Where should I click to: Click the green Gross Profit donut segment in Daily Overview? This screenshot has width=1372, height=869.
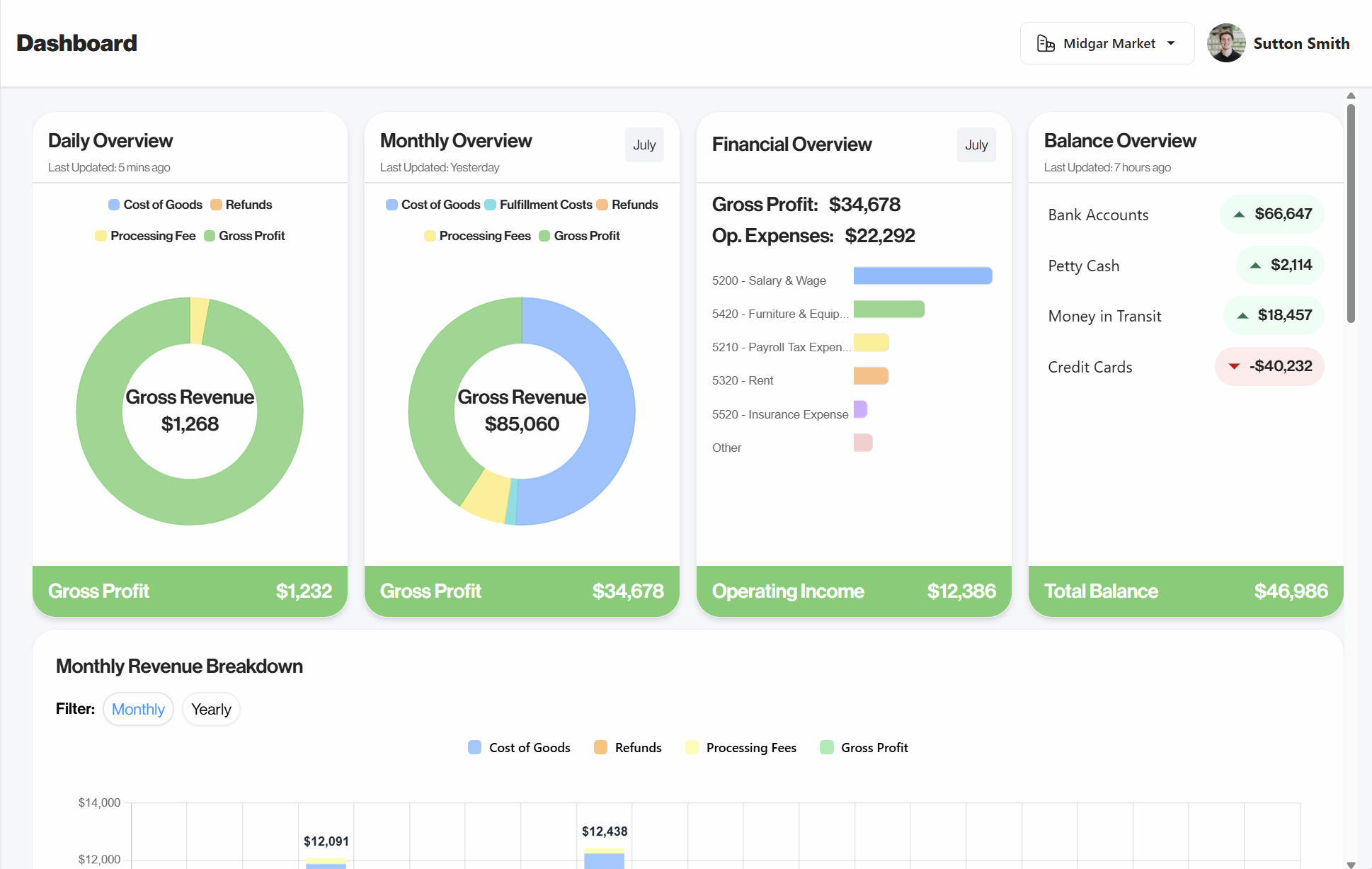190,502
